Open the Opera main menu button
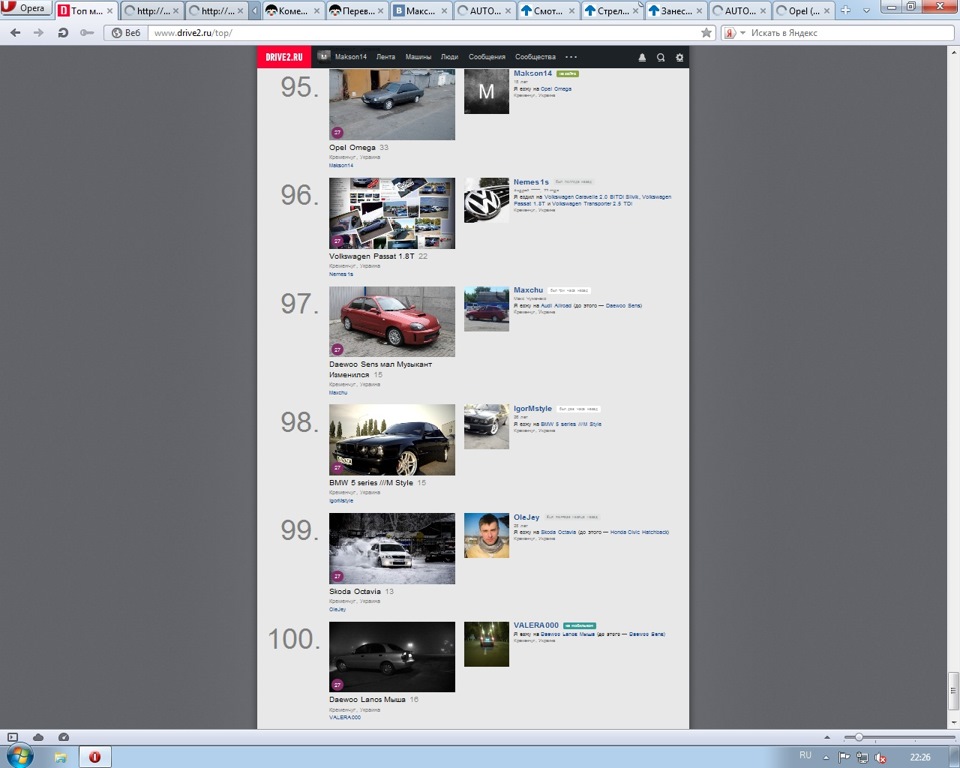Viewport: 960px width, 768px height. pyautogui.click(x=26, y=8)
